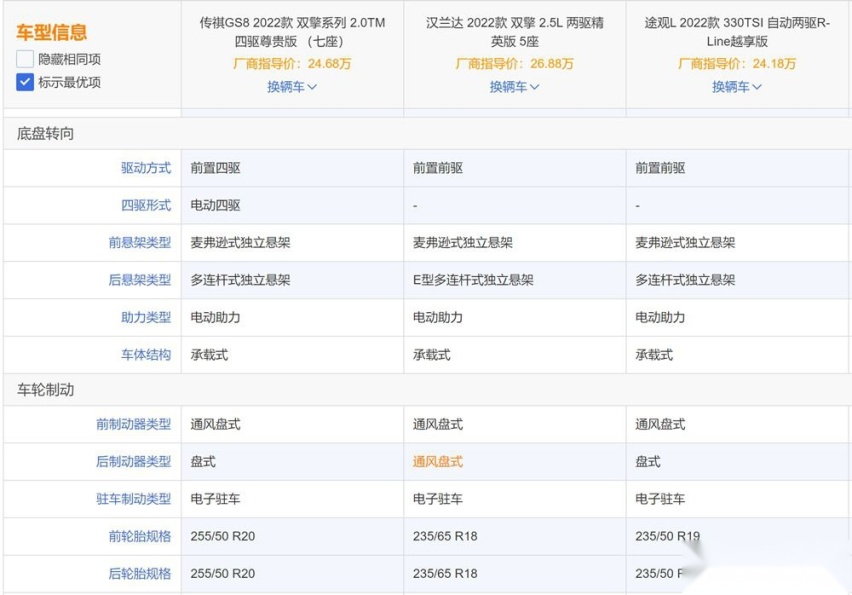Click the 前轮胎规格 parameter link
This screenshot has width=852, height=595.
click(140, 536)
